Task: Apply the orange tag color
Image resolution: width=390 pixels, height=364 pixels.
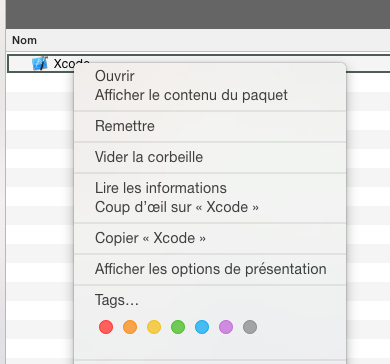Action: [130, 327]
